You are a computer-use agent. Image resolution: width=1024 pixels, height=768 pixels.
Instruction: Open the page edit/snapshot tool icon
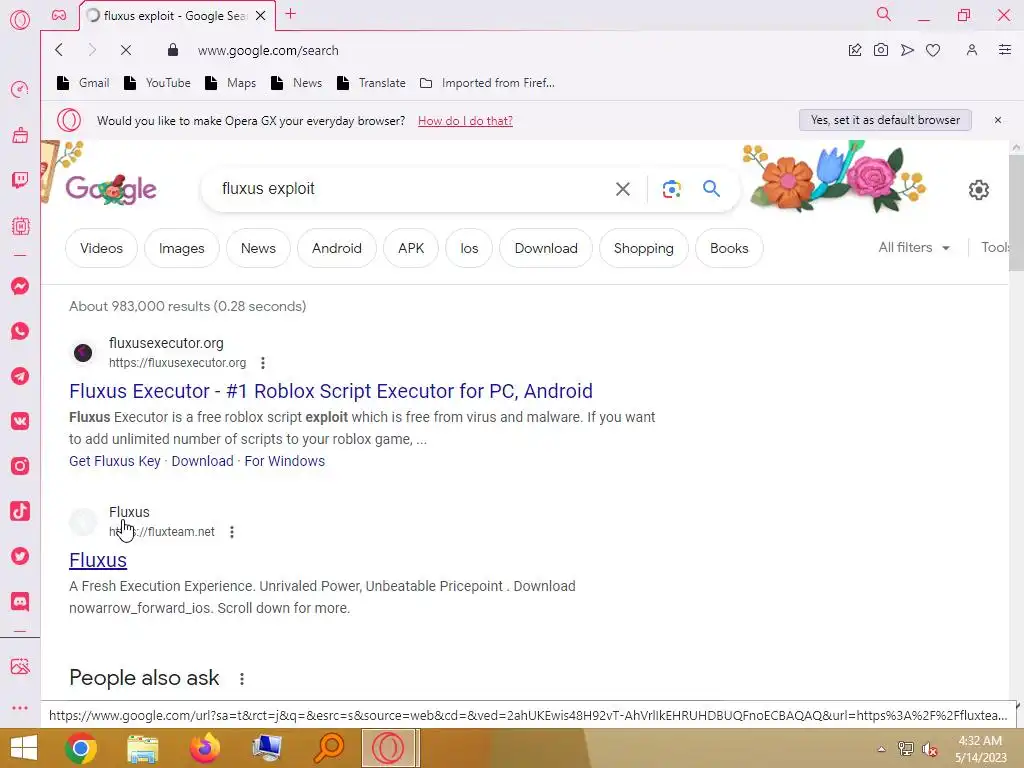coord(855,50)
